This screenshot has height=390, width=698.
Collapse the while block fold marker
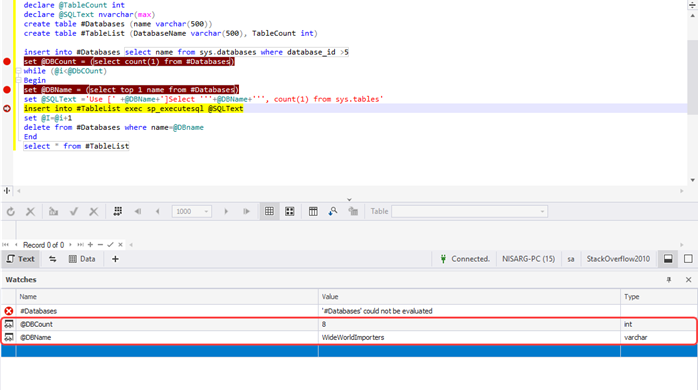[x=18, y=71]
